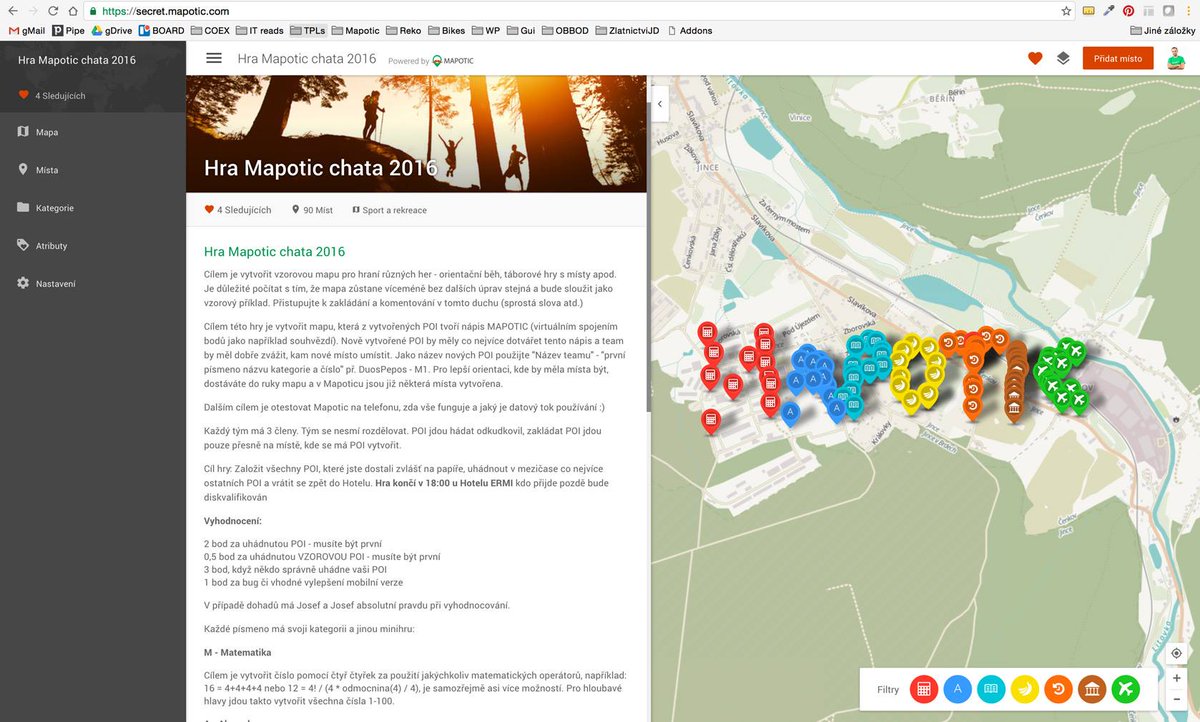Click the browser back arrow
Image resolution: width=1200 pixels, height=722 pixels.
[12, 11]
